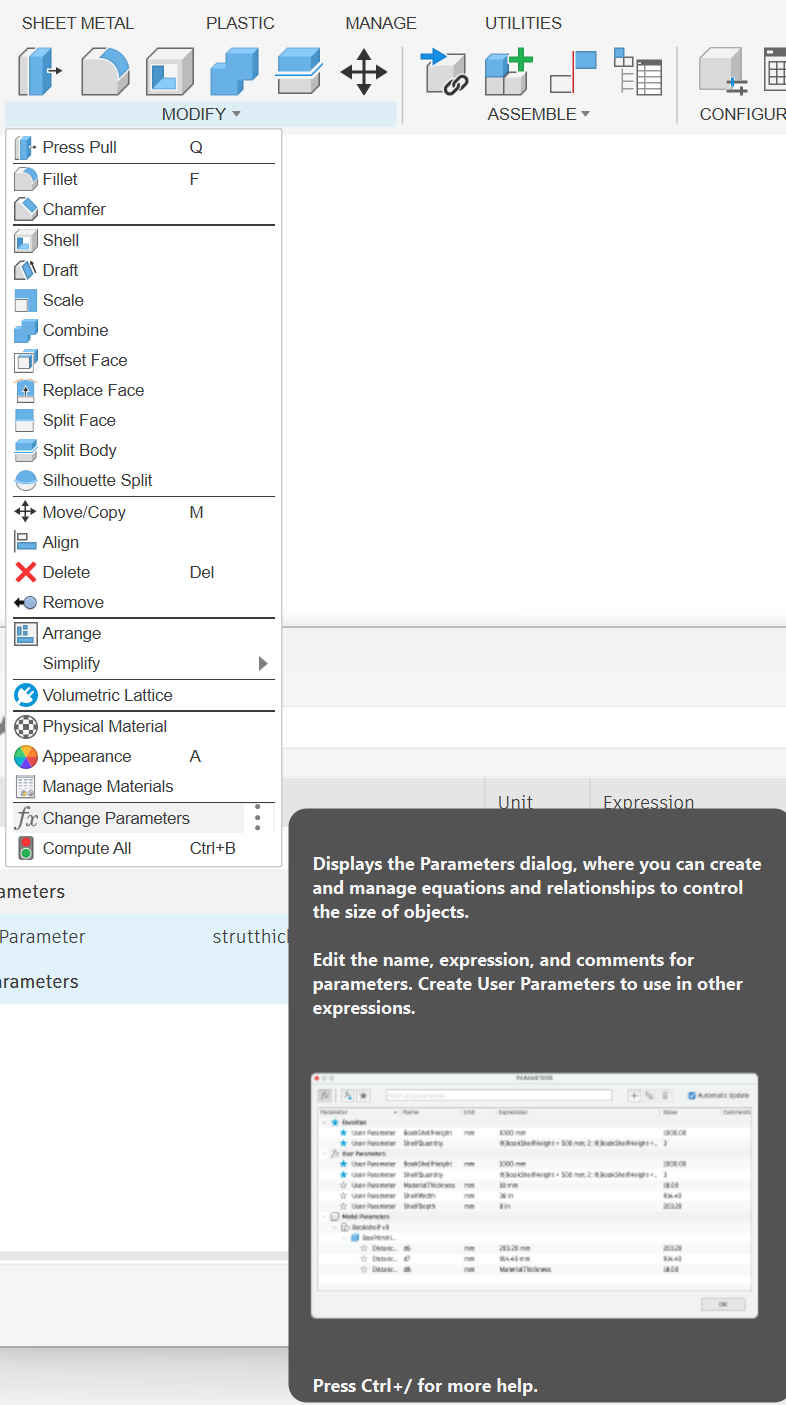Switch to the SHEET METAL tab
Image resolution: width=786 pixels, height=1405 pixels.
78,23
